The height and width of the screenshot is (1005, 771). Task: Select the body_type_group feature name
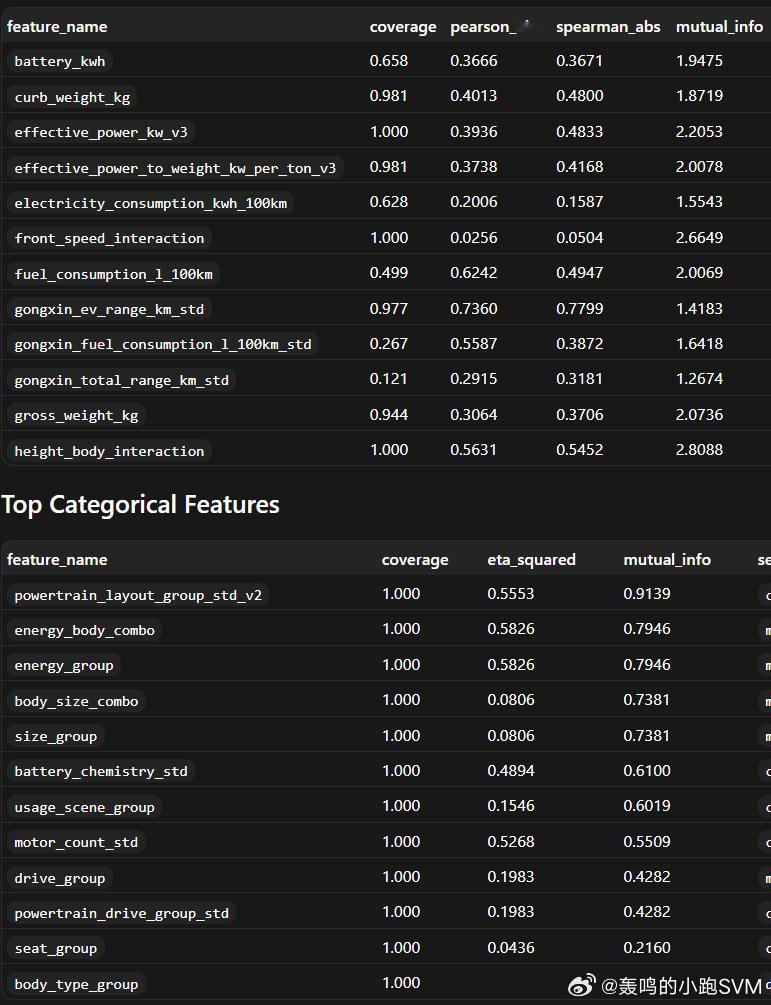76,984
